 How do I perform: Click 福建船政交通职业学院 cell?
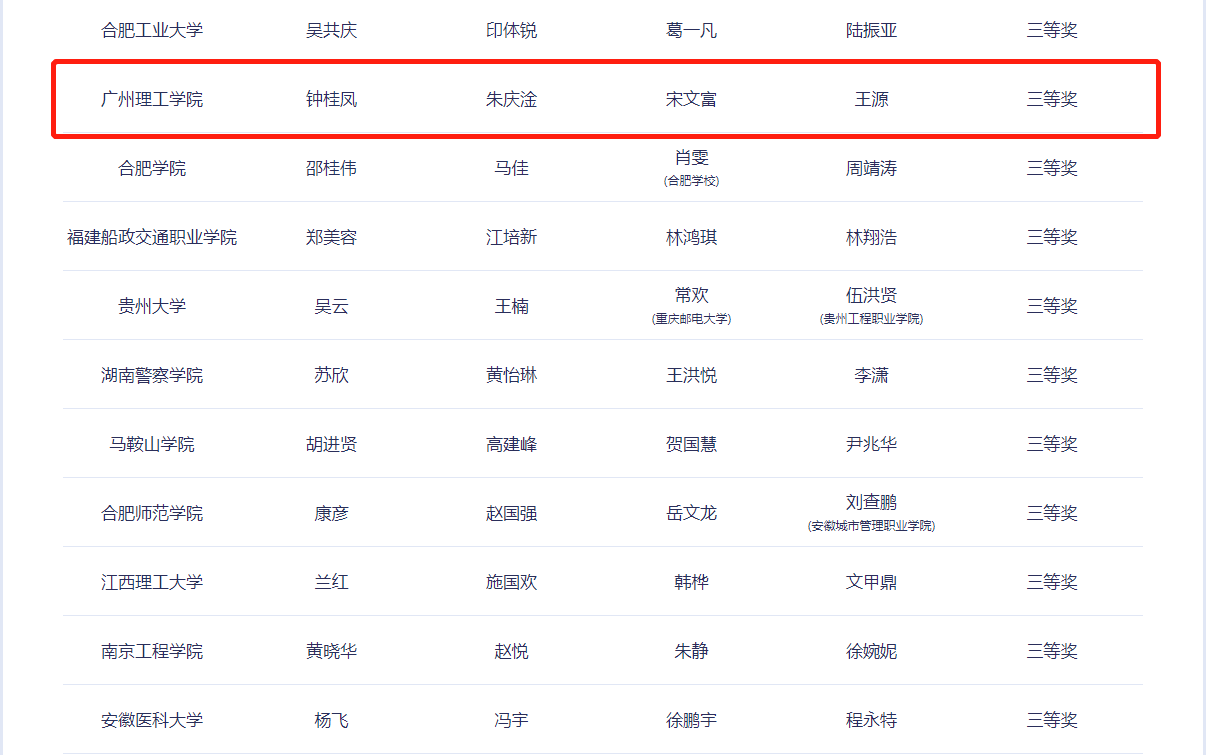pos(152,237)
